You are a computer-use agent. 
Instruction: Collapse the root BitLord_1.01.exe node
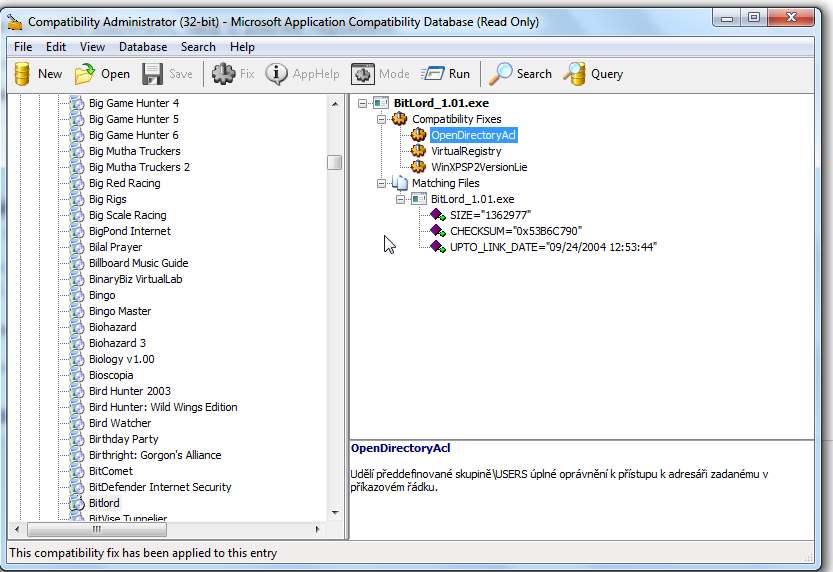point(362,103)
